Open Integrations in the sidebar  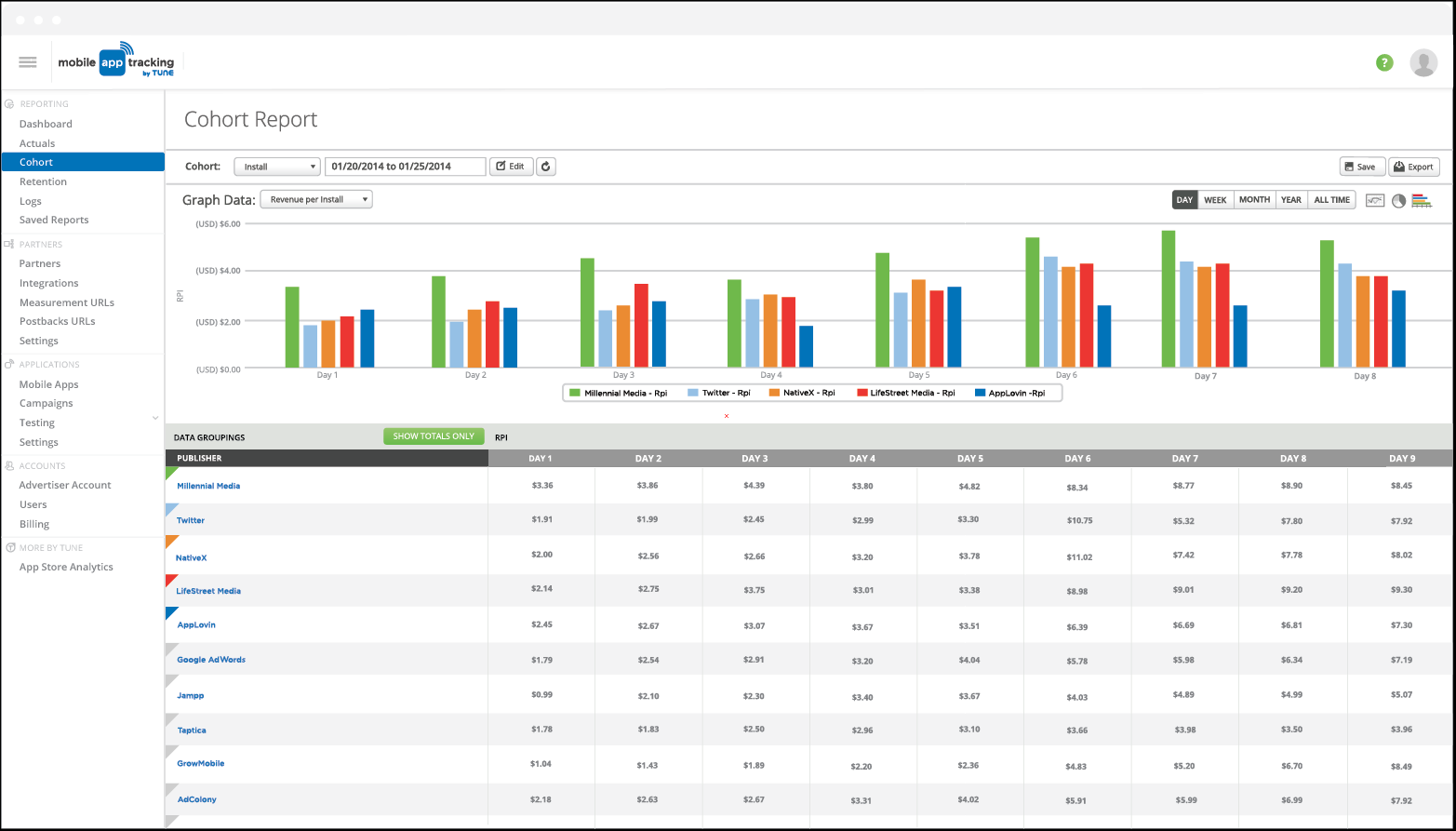coord(49,283)
